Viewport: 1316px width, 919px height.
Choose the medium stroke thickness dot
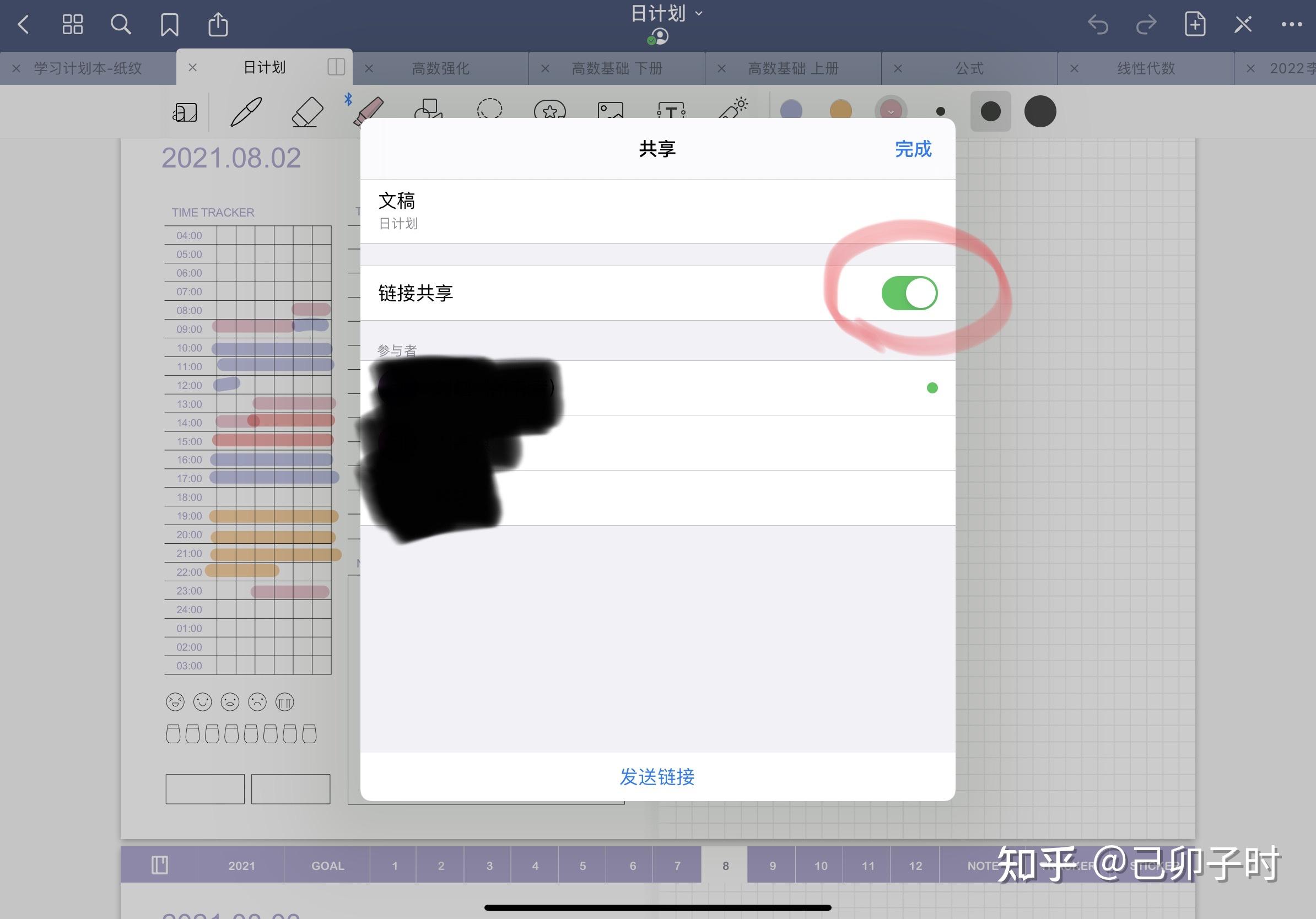pos(990,111)
